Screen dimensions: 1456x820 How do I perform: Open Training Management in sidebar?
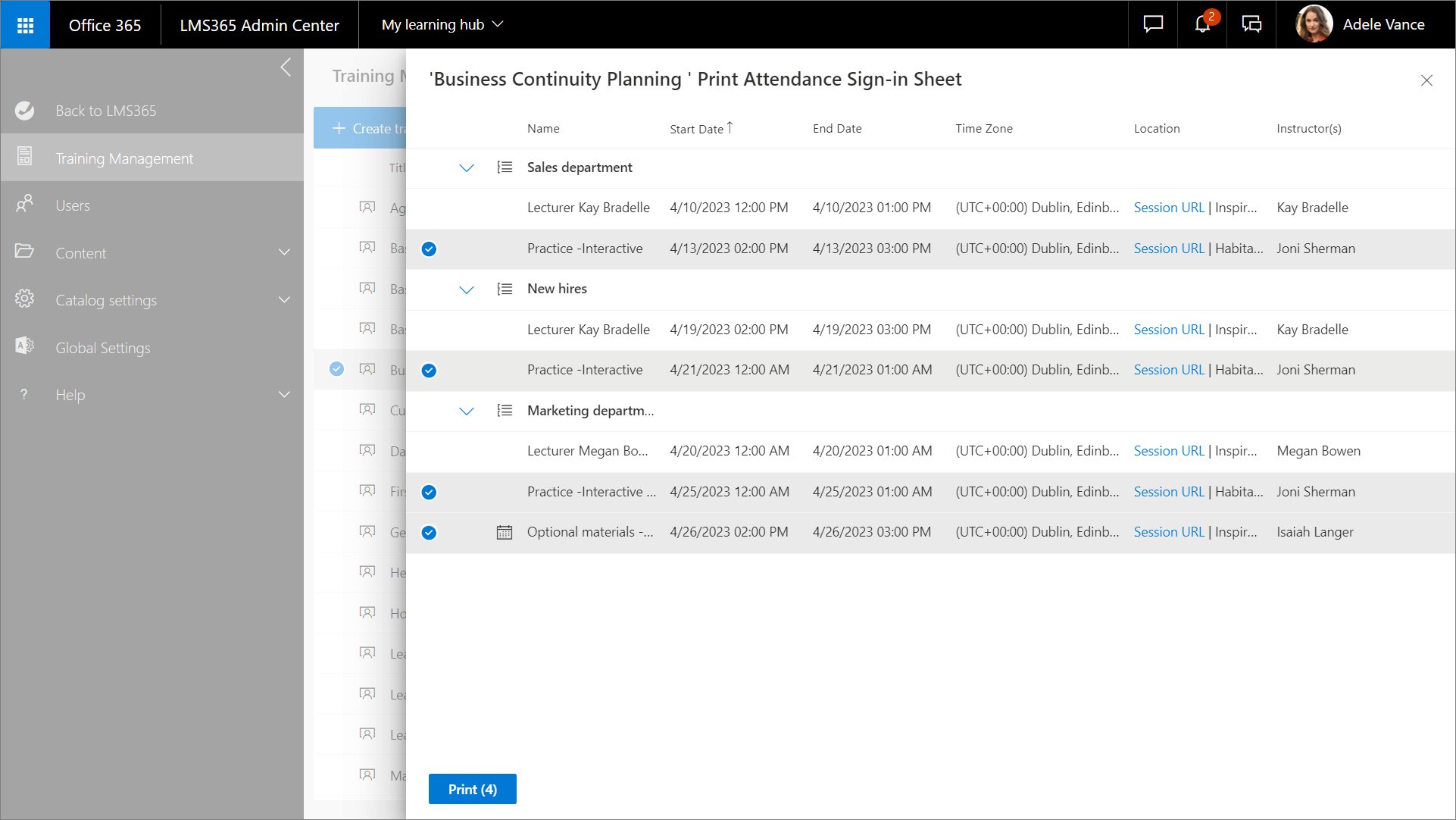point(124,158)
